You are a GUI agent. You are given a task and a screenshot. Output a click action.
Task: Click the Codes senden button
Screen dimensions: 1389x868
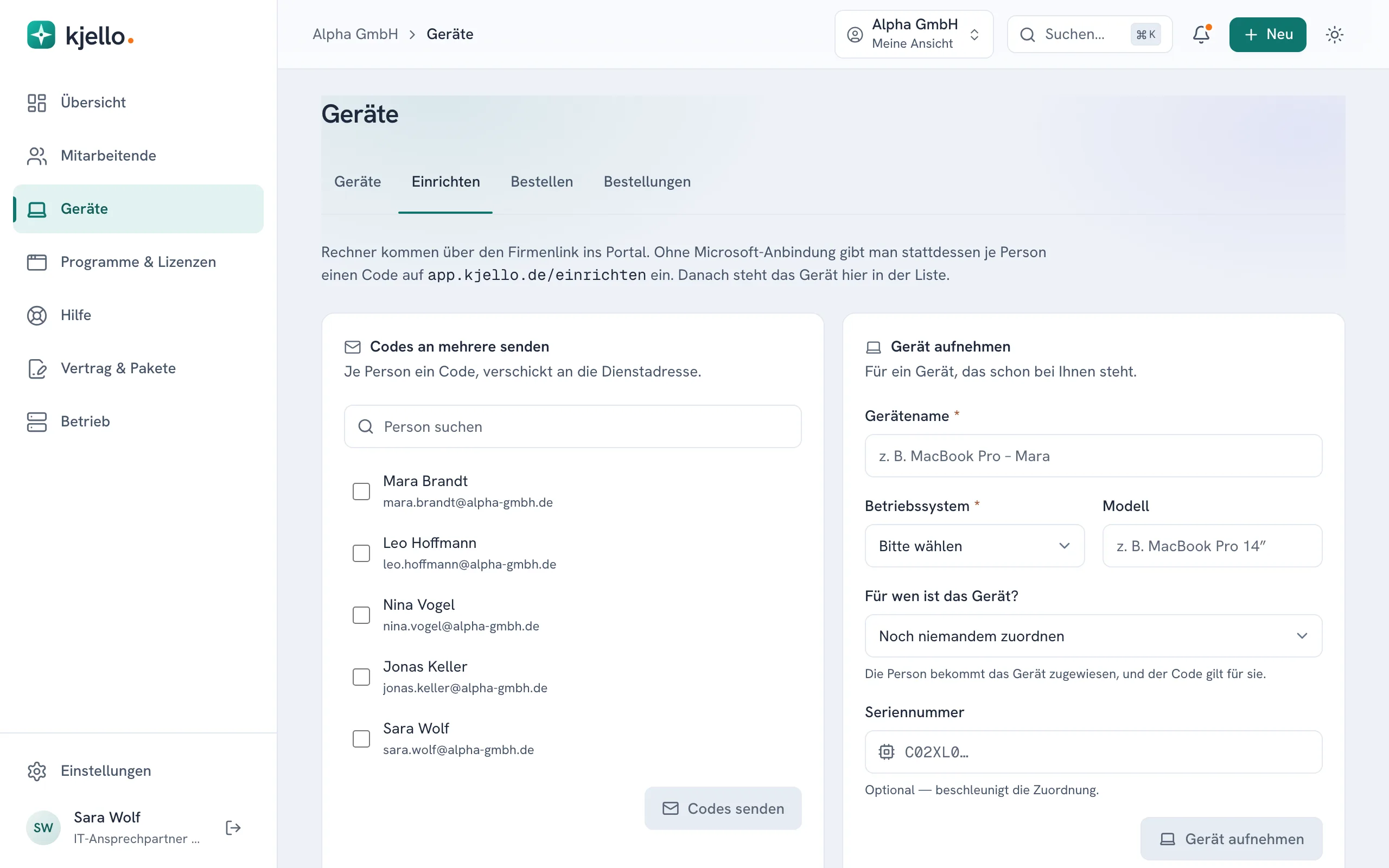point(723,808)
